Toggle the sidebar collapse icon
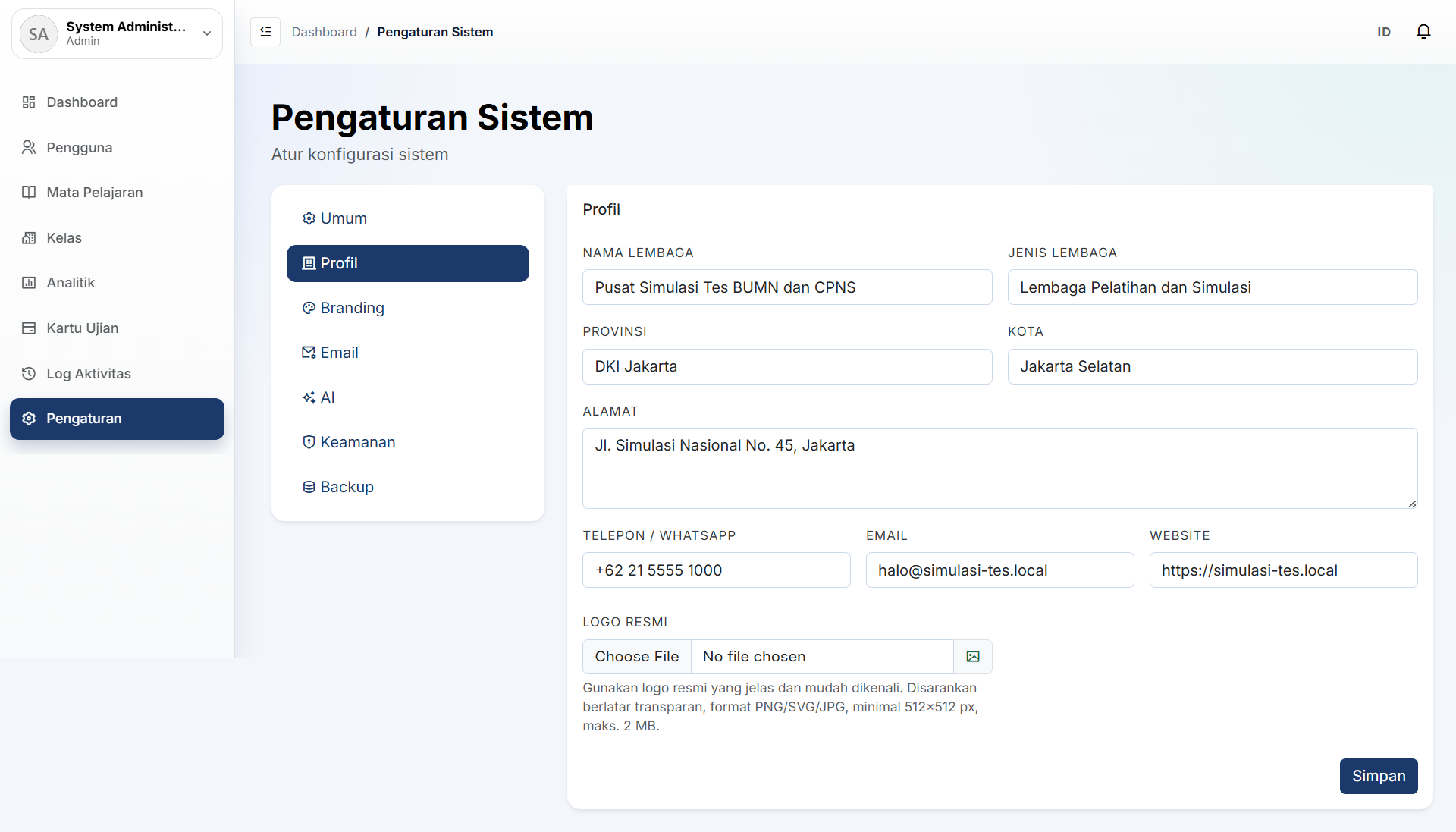The width and height of the screenshot is (1456, 832). coord(265,32)
